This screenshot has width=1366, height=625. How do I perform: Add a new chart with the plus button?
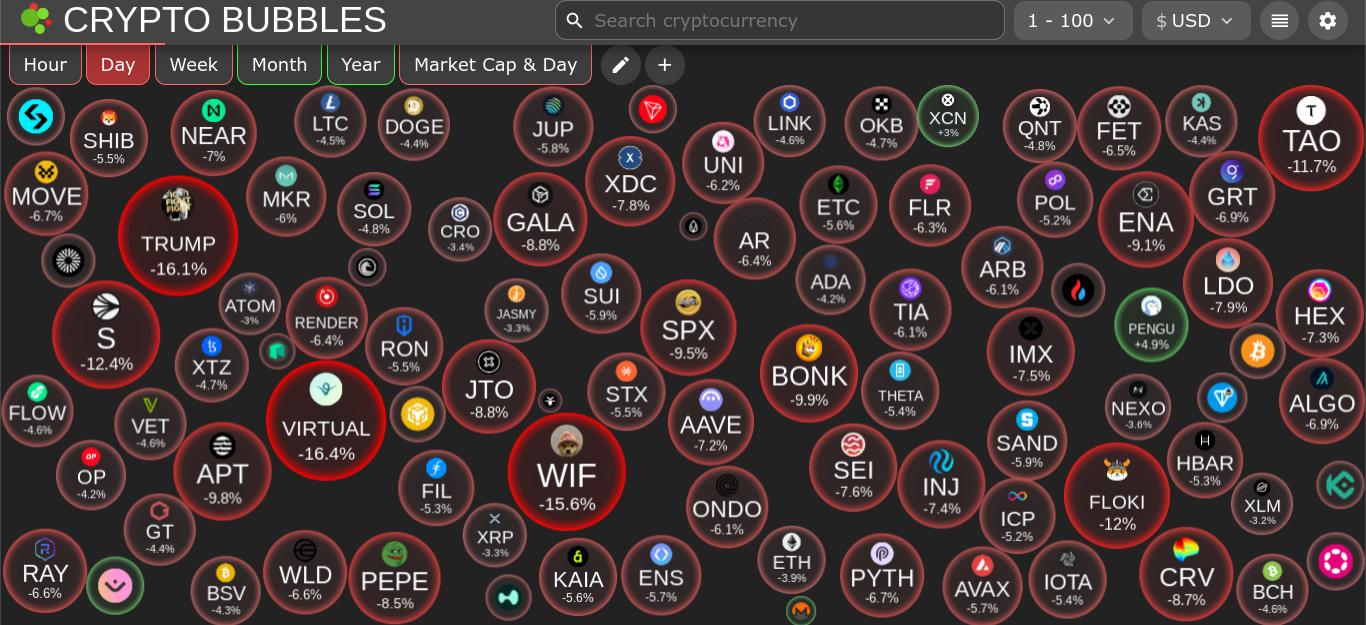tap(665, 65)
